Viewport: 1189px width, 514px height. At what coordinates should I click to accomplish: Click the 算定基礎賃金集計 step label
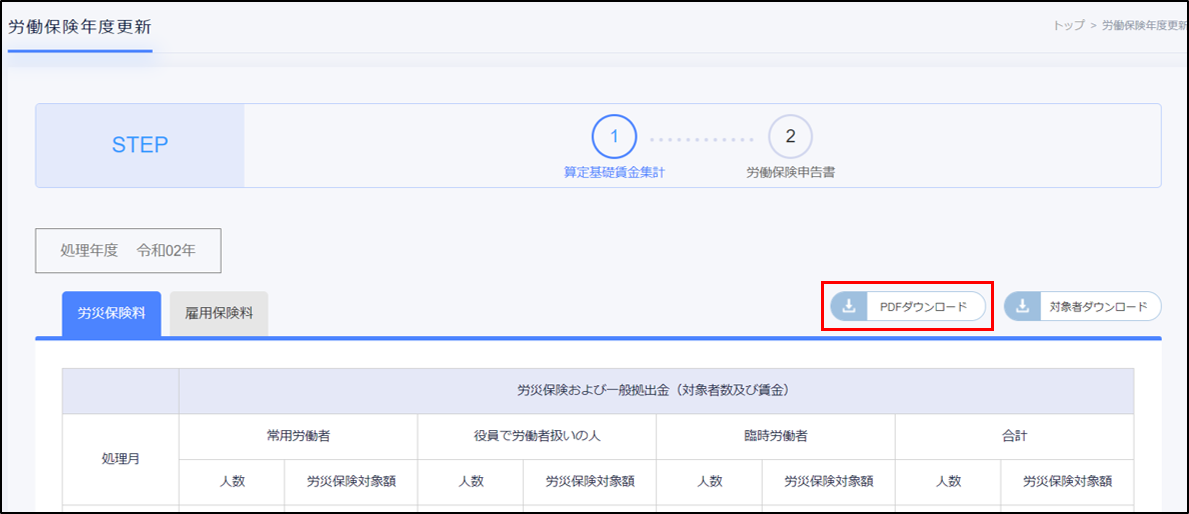pyautogui.click(x=614, y=172)
